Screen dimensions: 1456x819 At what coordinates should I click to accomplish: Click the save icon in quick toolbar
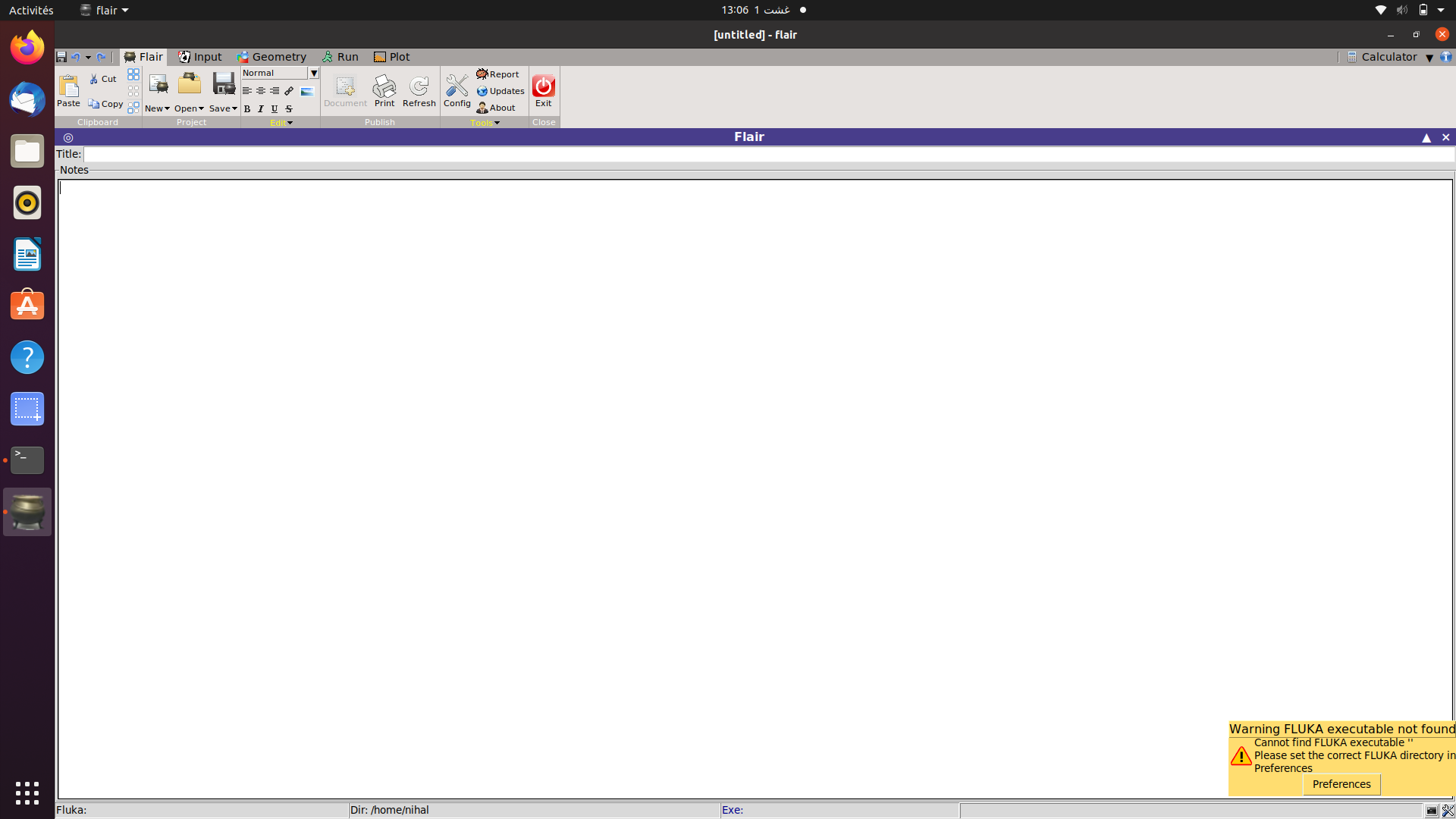pyautogui.click(x=61, y=57)
